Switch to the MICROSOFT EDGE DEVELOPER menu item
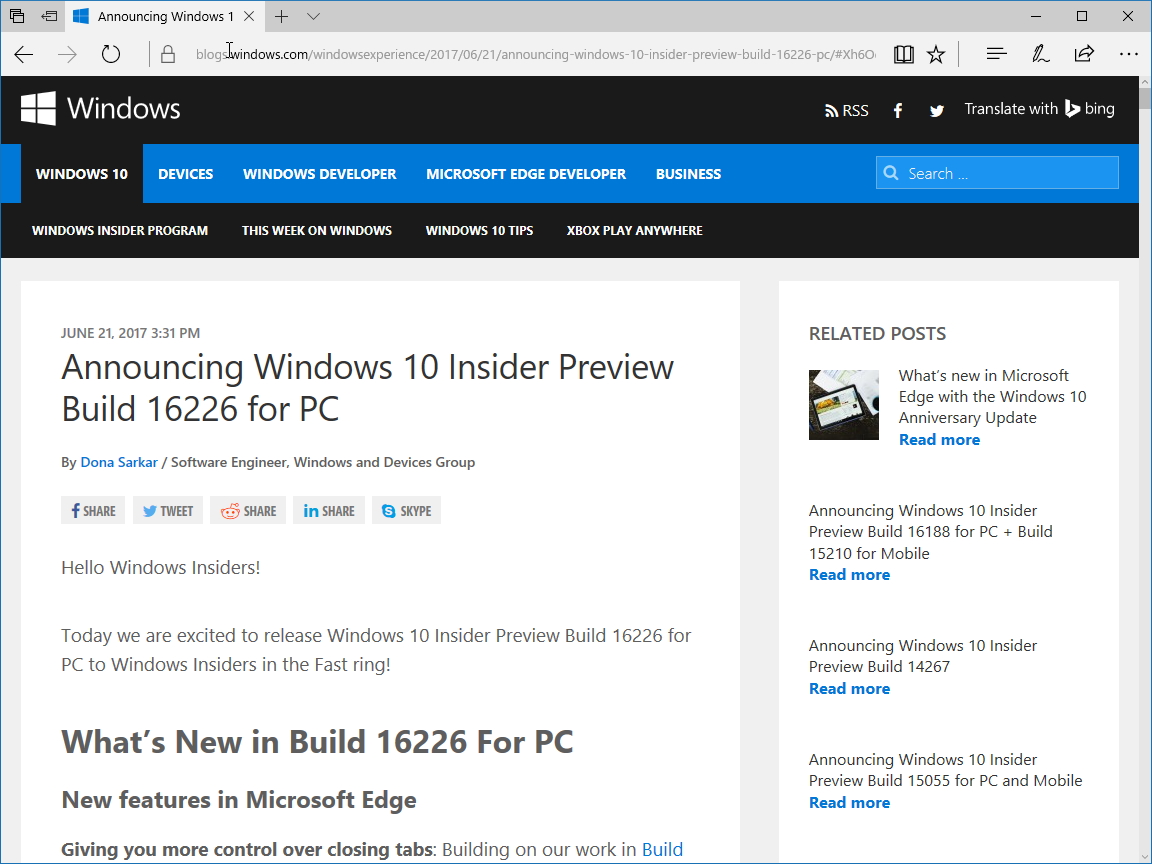 pos(526,173)
